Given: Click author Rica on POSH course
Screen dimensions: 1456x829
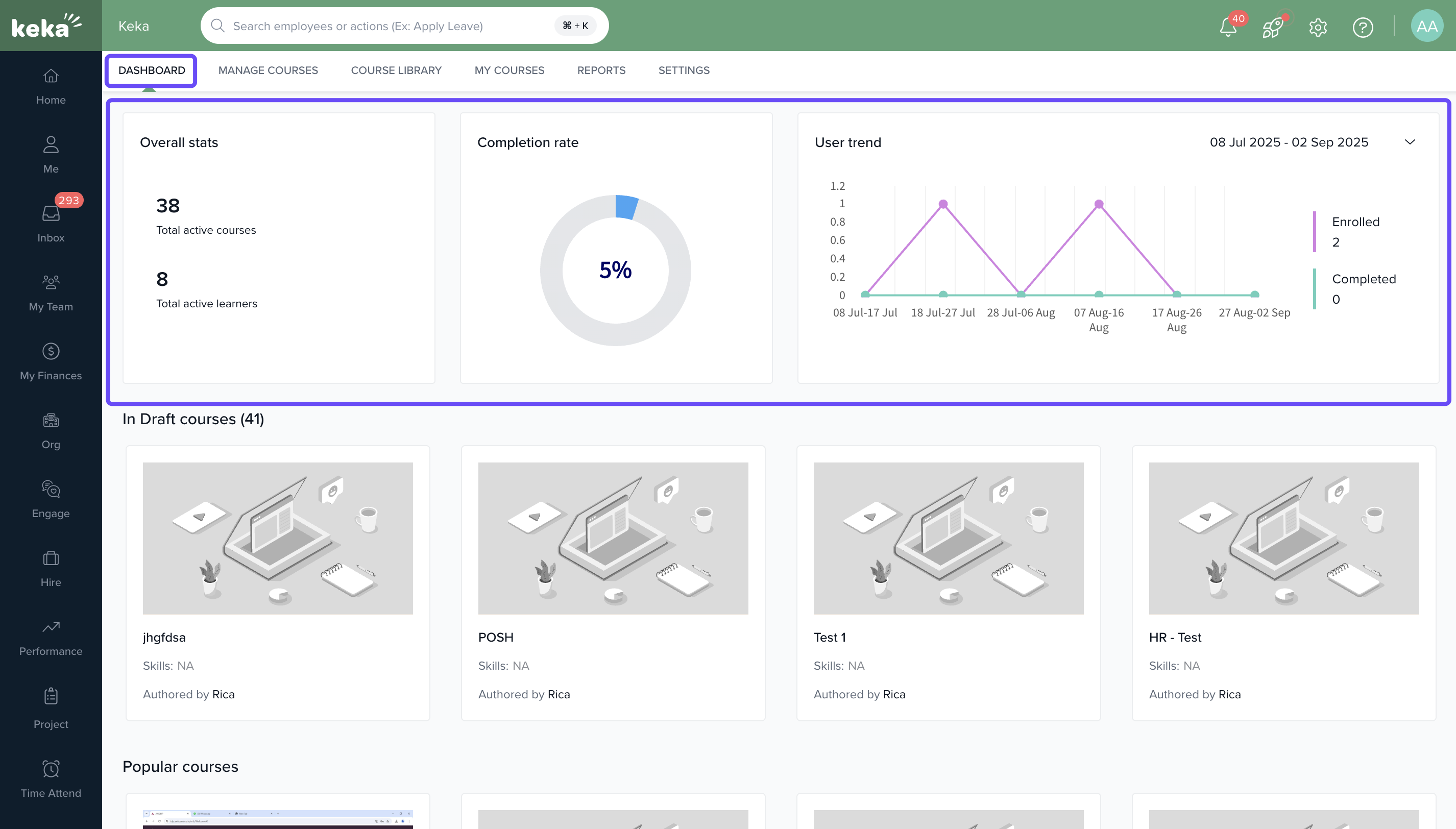Looking at the screenshot, I should (x=558, y=694).
